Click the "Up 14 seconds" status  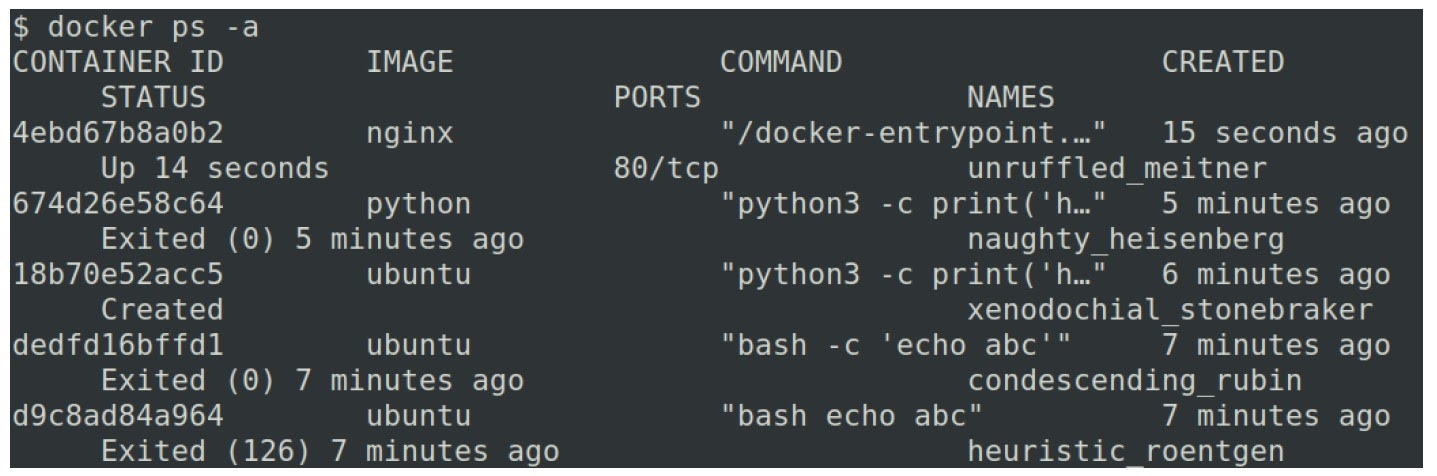tap(215, 169)
